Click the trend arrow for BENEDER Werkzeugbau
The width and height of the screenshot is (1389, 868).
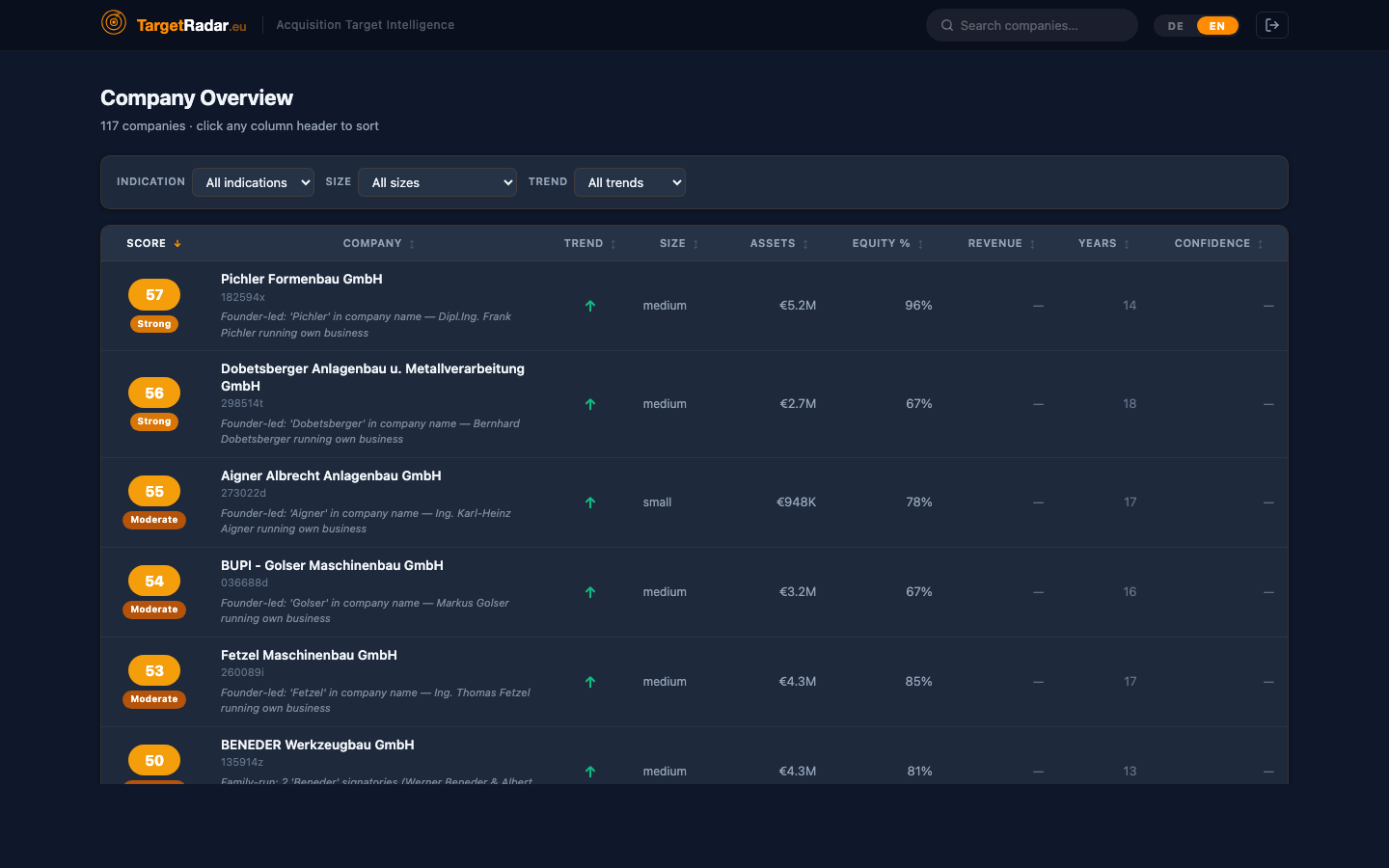point(590,772)
